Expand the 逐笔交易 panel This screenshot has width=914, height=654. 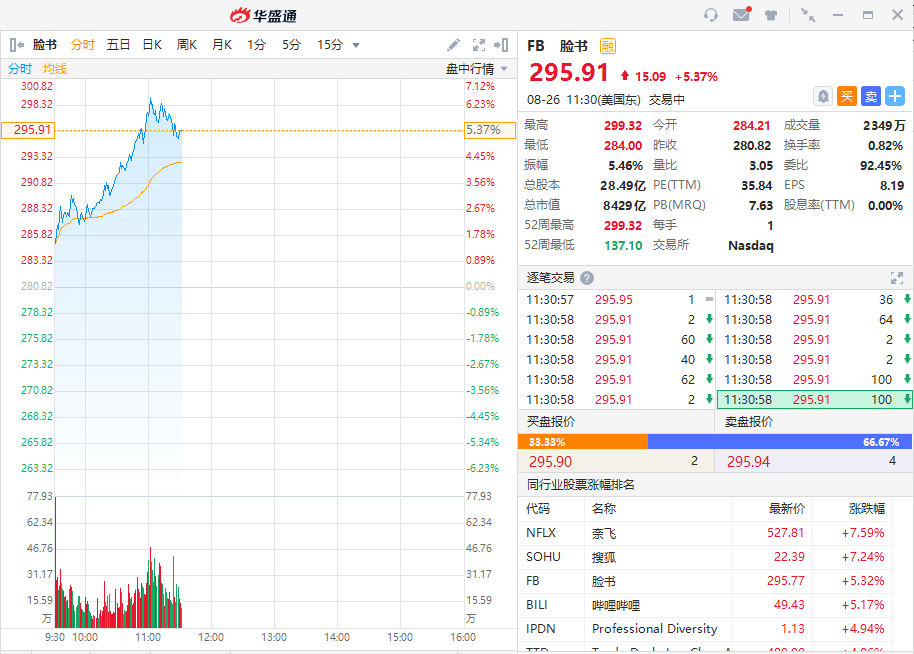coord(897,278)
